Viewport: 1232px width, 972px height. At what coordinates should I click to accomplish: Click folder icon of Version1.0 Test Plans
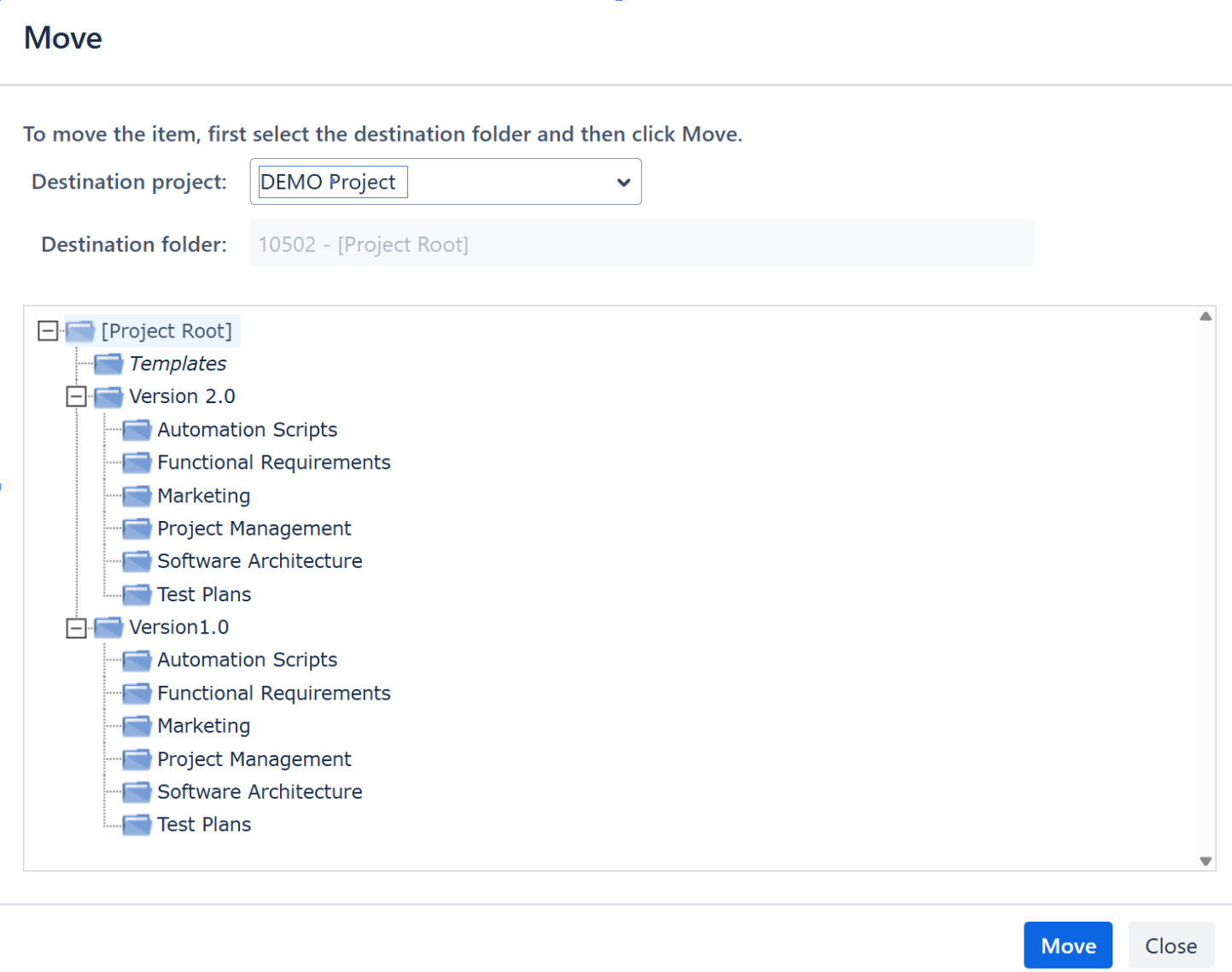tap(137, 825)
